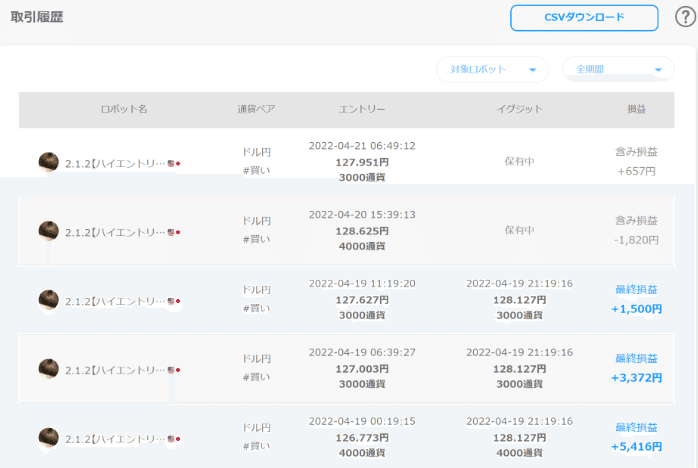Click robot avatar in 2022-04-19 00:19:15 row
This screenshot has height=468, width=698.
(x=49, y=438)
